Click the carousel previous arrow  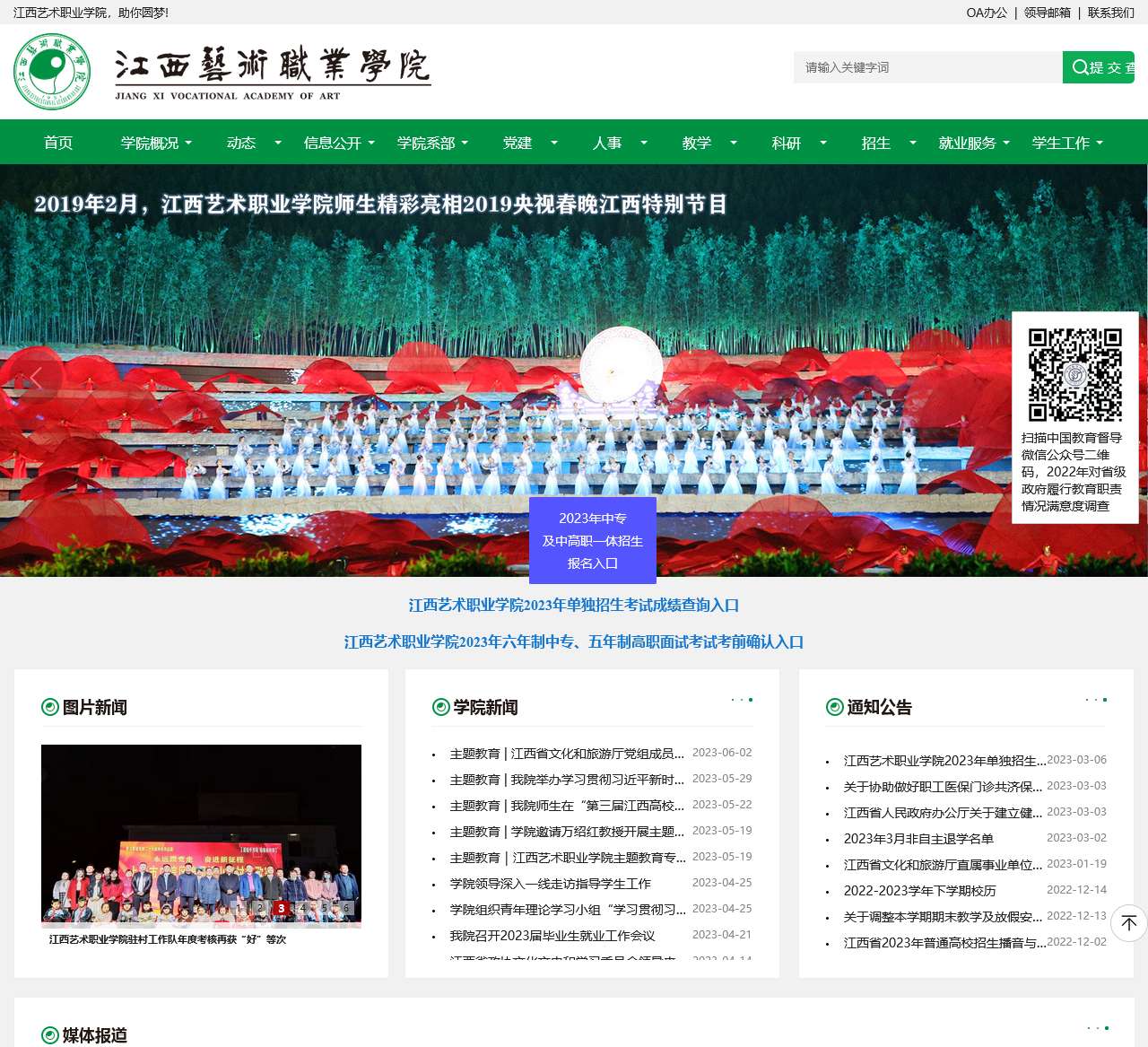point(36,377)
